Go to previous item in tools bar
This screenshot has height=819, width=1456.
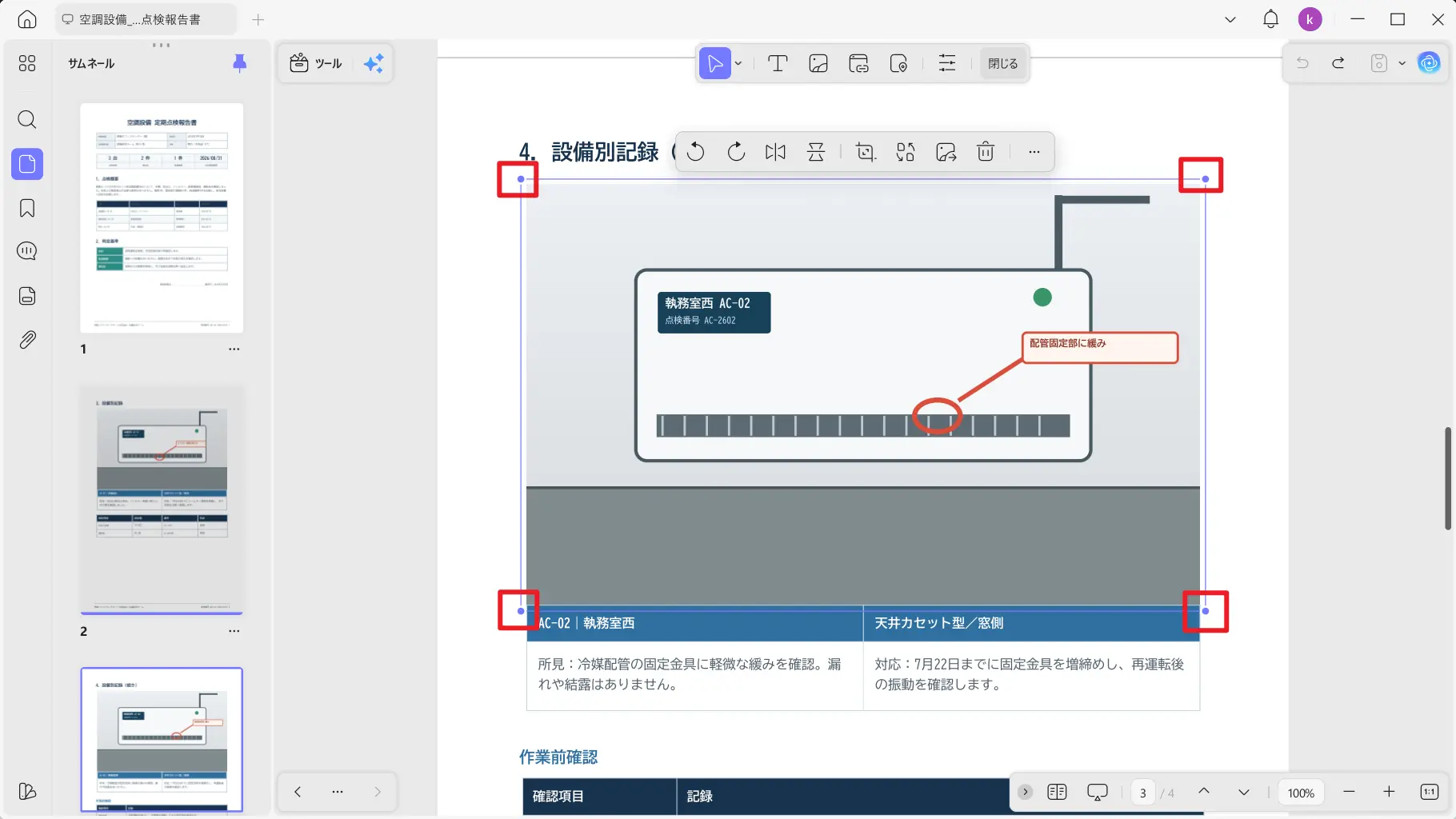[x=298, y=792]
